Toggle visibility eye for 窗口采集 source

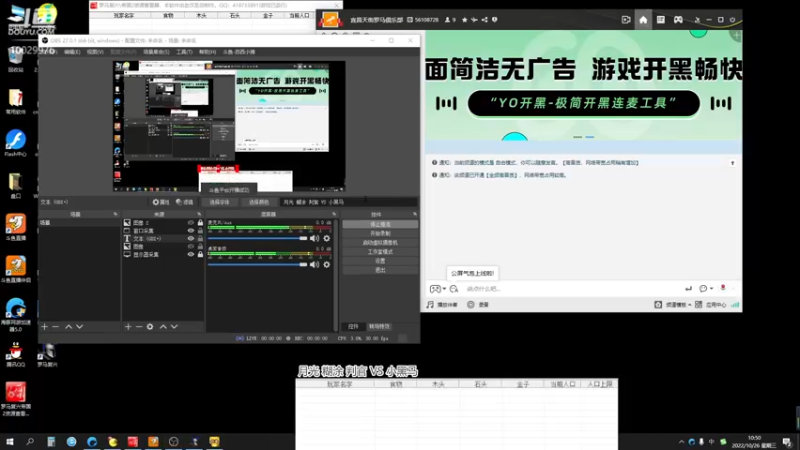tap(190, 231)
